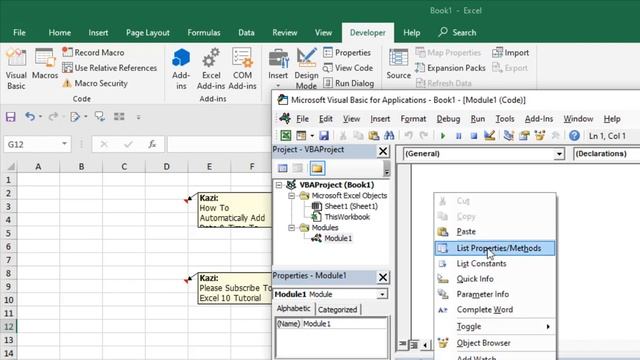The image size is (640, 360).
Task: Open VBA Help question mark icon
Action: point(574,136)
